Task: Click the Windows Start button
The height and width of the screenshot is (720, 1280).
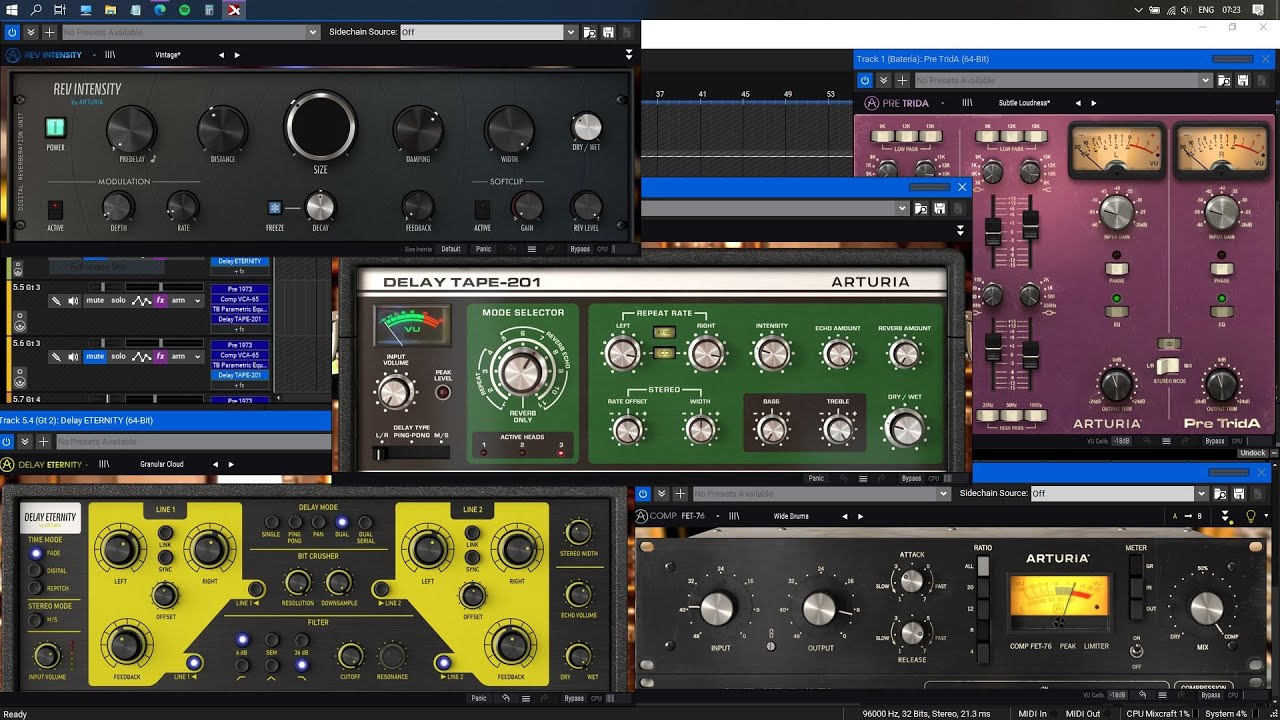Action: coord(11,10)
